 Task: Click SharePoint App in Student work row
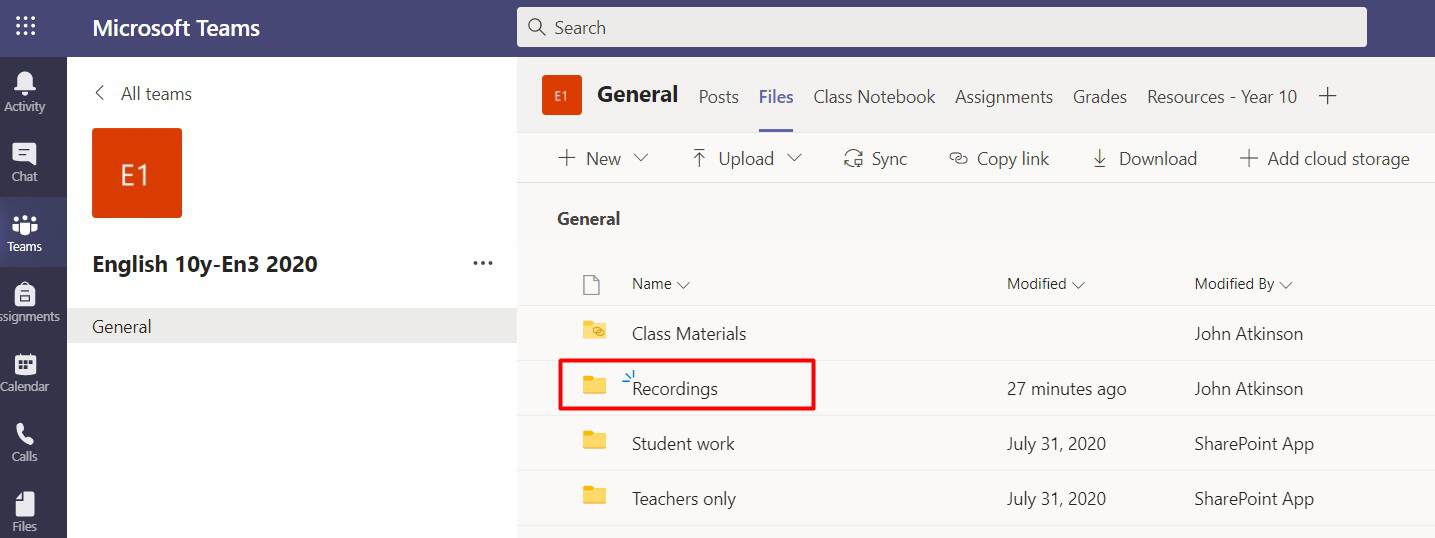pos(1254,444)
